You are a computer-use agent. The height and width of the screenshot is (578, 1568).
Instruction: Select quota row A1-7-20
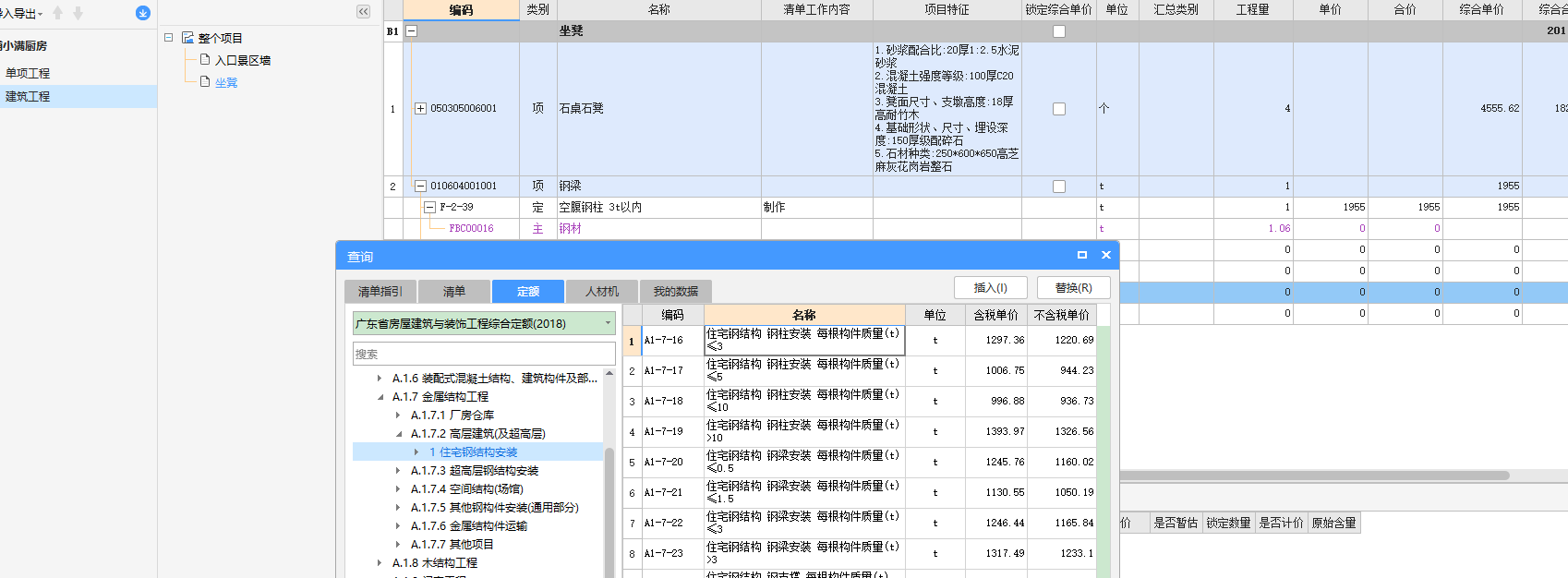tap(860, 462)
